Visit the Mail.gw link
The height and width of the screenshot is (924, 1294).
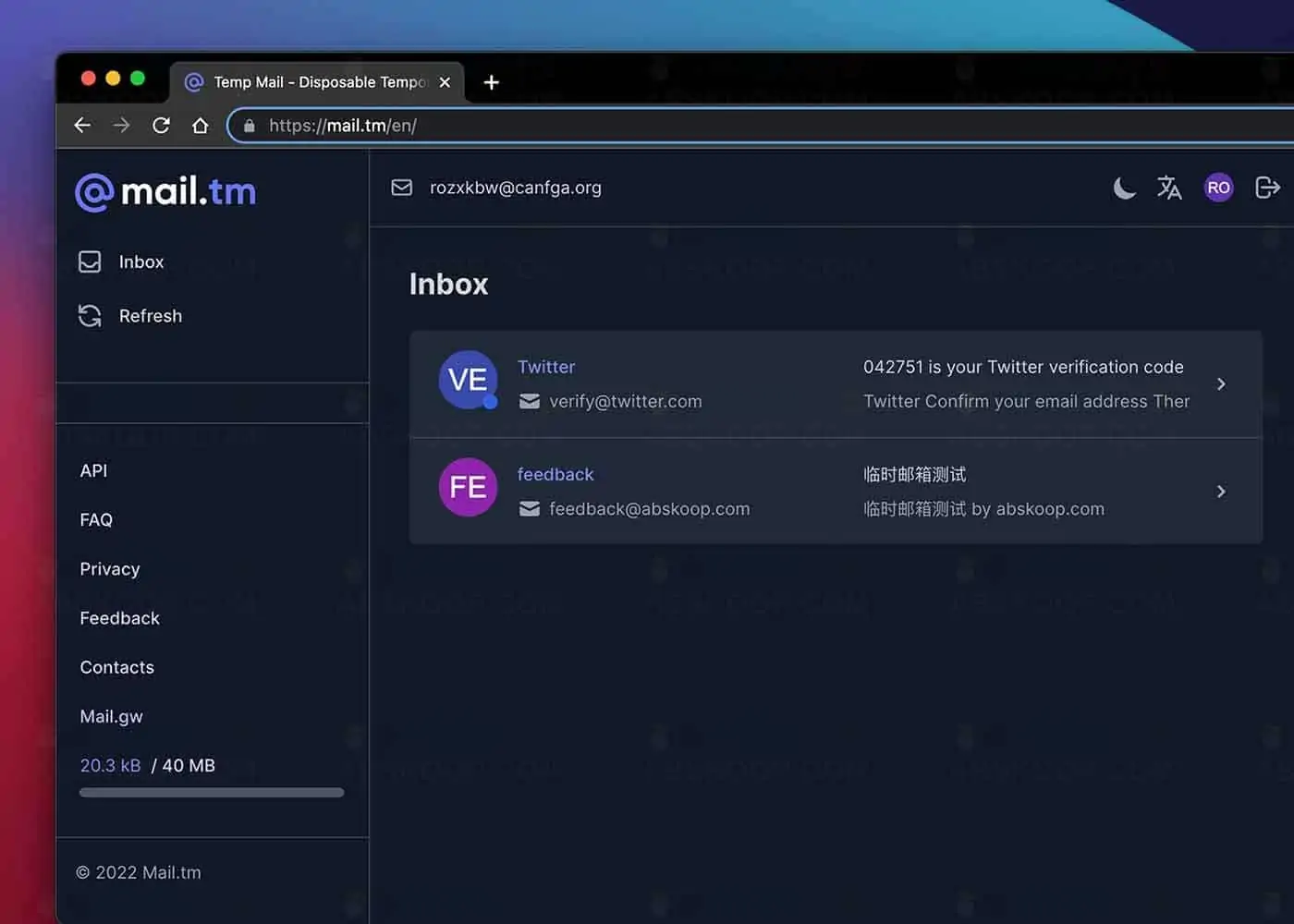click(111, 716)
